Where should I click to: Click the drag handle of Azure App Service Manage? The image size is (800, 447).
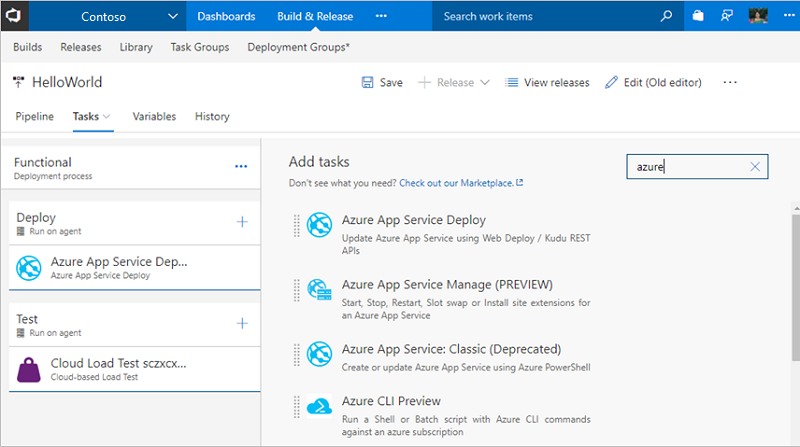pos(296,290)
